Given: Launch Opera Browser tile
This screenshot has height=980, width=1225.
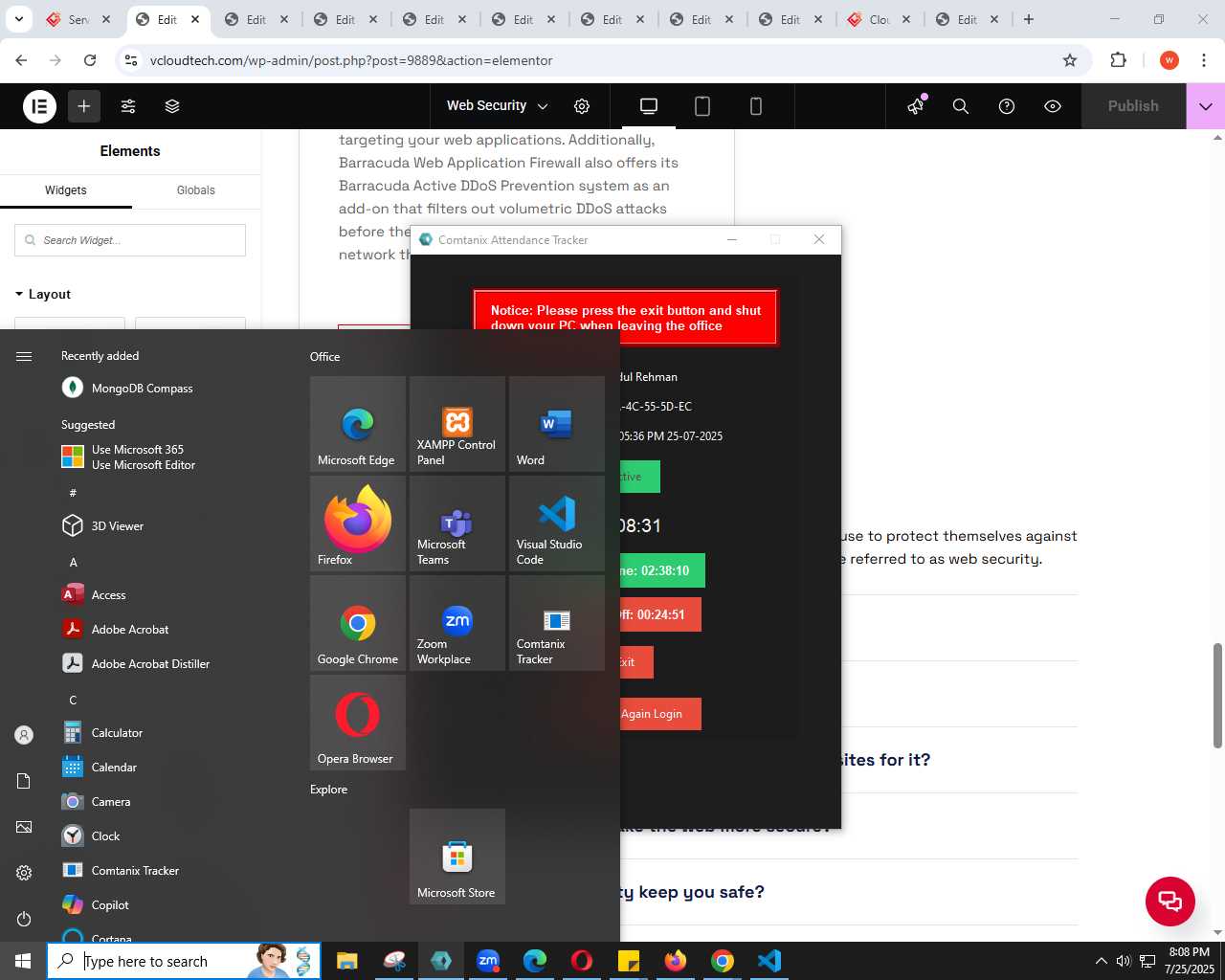Looking at the screenshot, I should coord(358,723).
